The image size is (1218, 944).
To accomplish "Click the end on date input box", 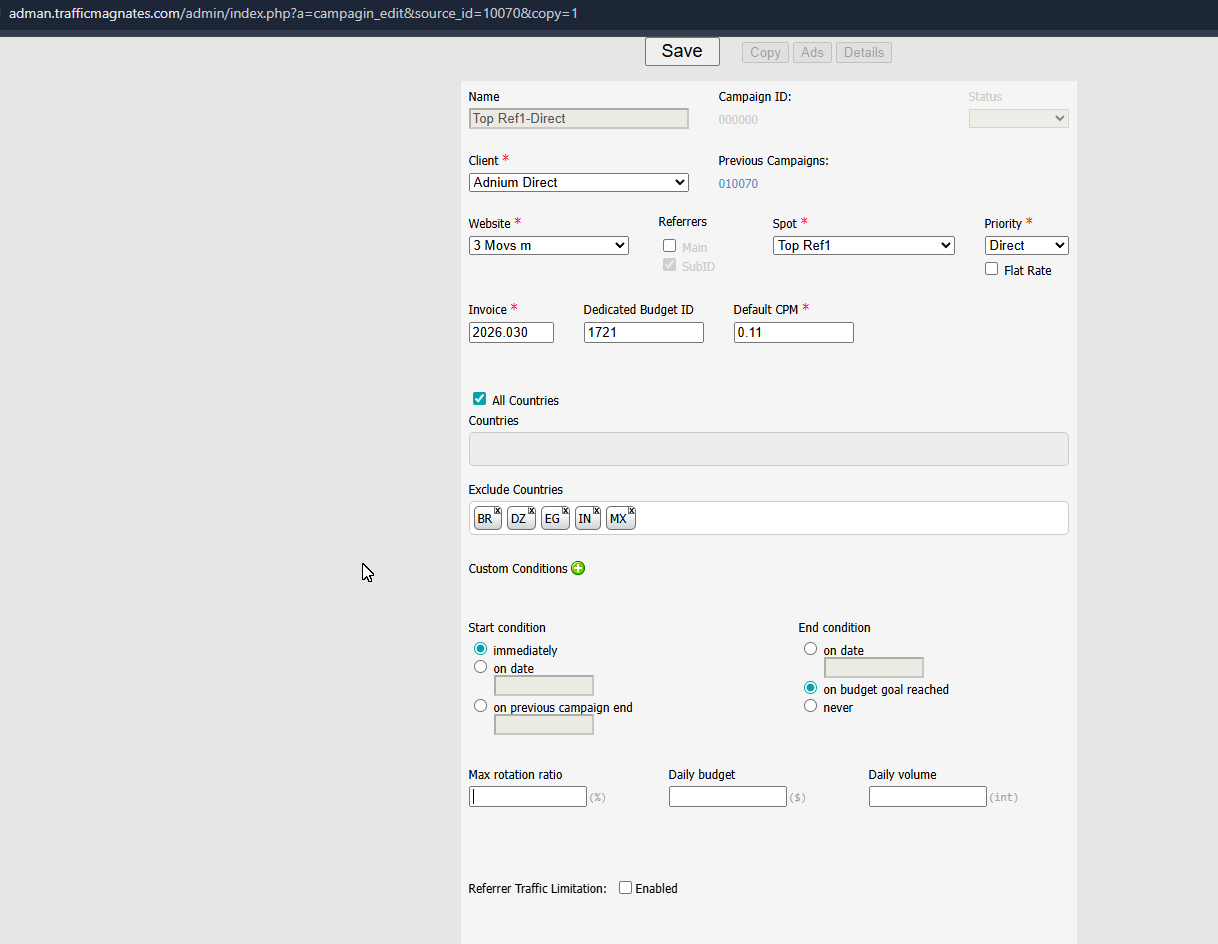I will [874, 668].
